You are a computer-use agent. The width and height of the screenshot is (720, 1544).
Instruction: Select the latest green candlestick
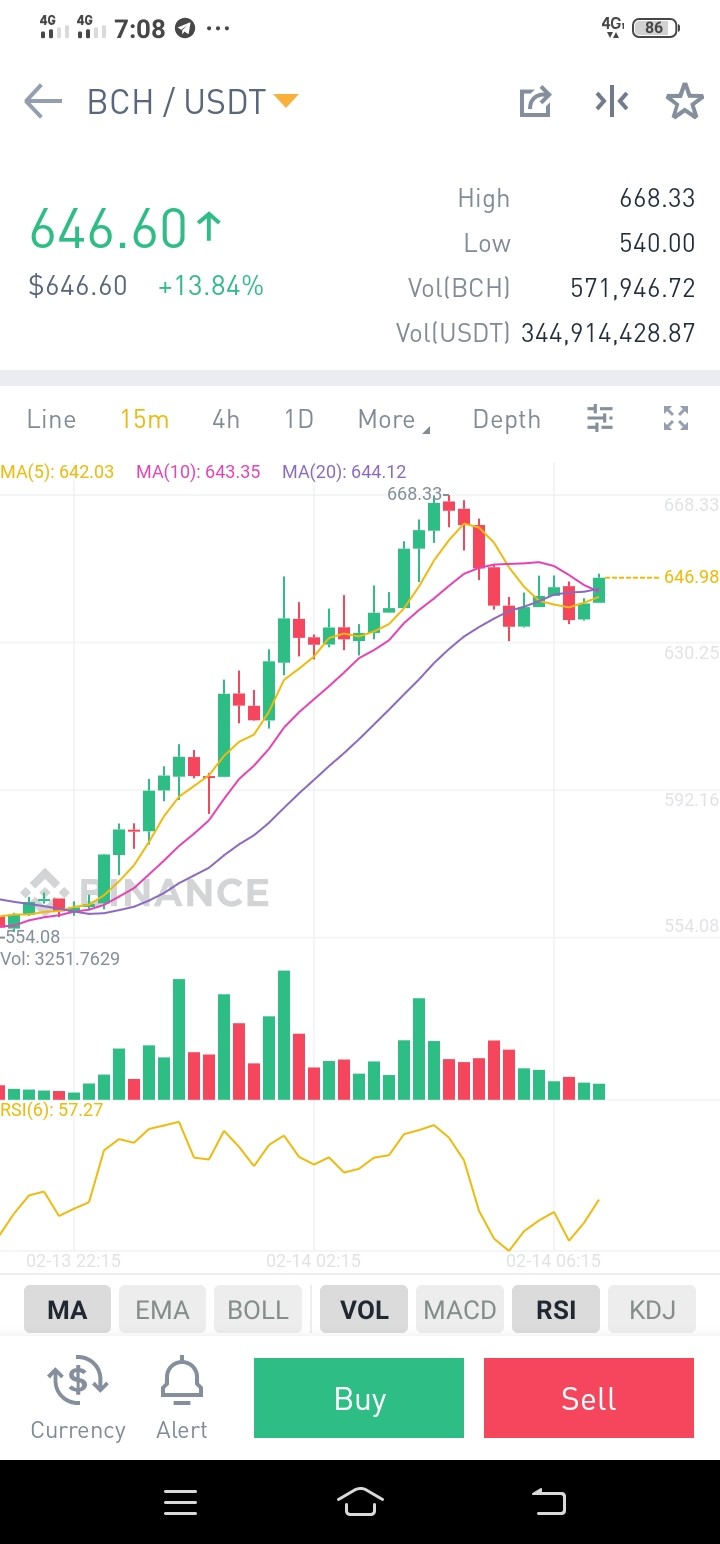[599, 589]
